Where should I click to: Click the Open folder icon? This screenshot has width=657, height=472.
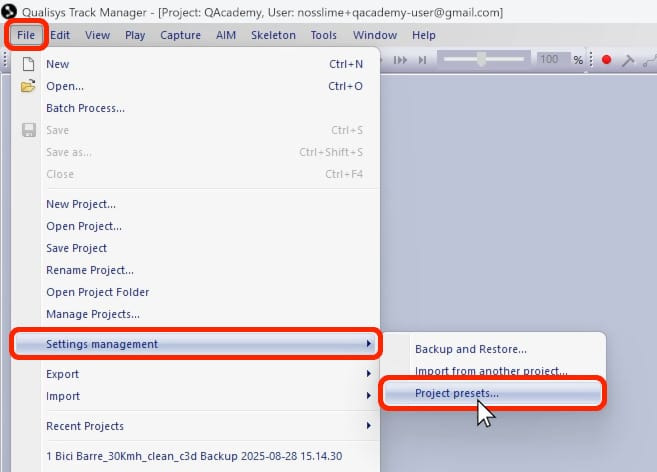[x=28, y=86]
